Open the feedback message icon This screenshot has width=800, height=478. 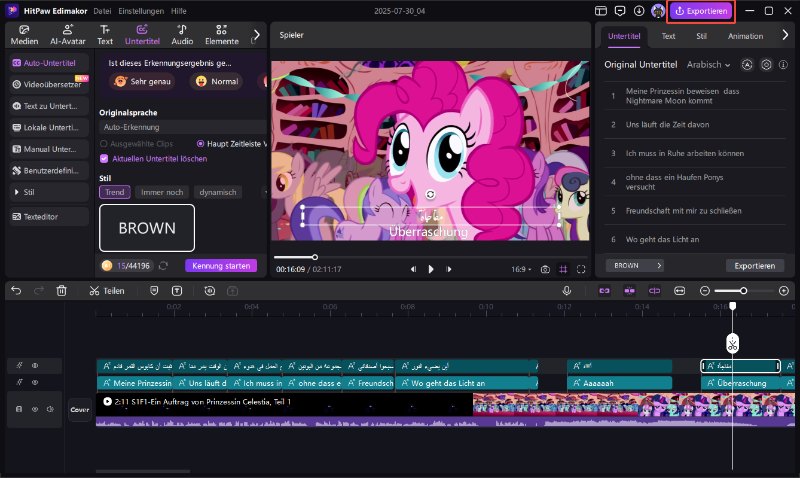click(620, 11)
